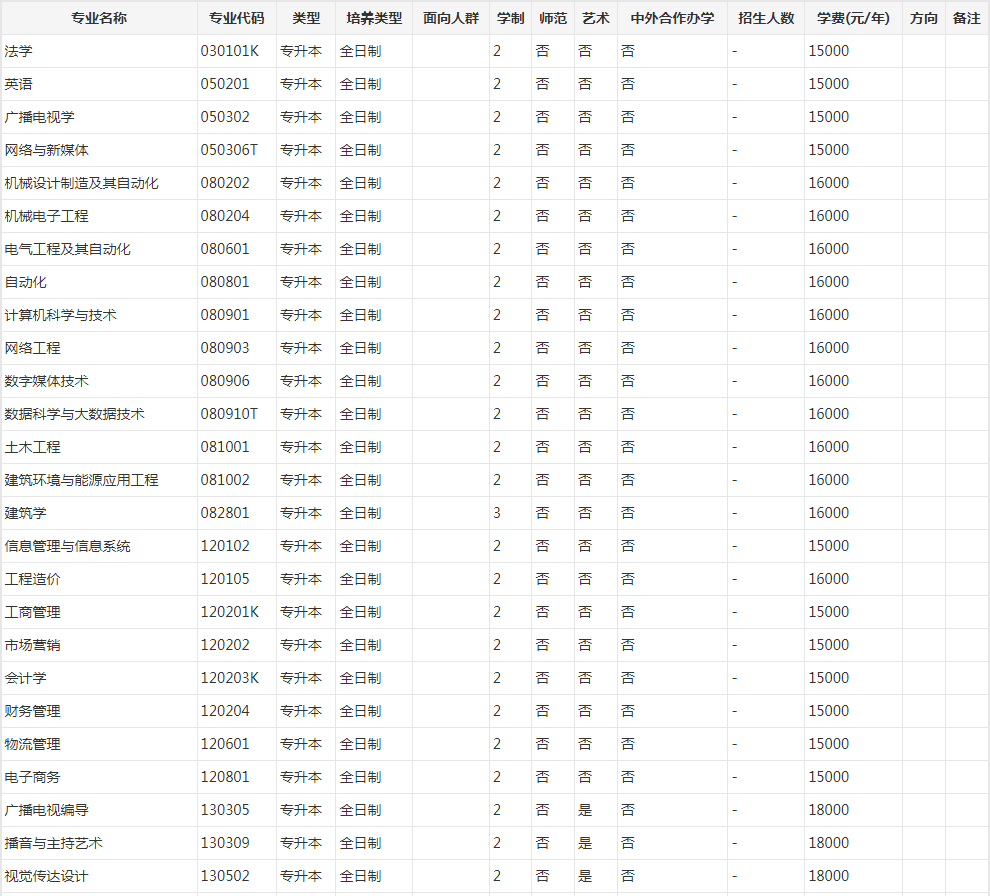Screen dimensions: 990x896
Task: Click tuition 15000 in 信息管理与信息系统 row
Action: [x=828, y=546]
